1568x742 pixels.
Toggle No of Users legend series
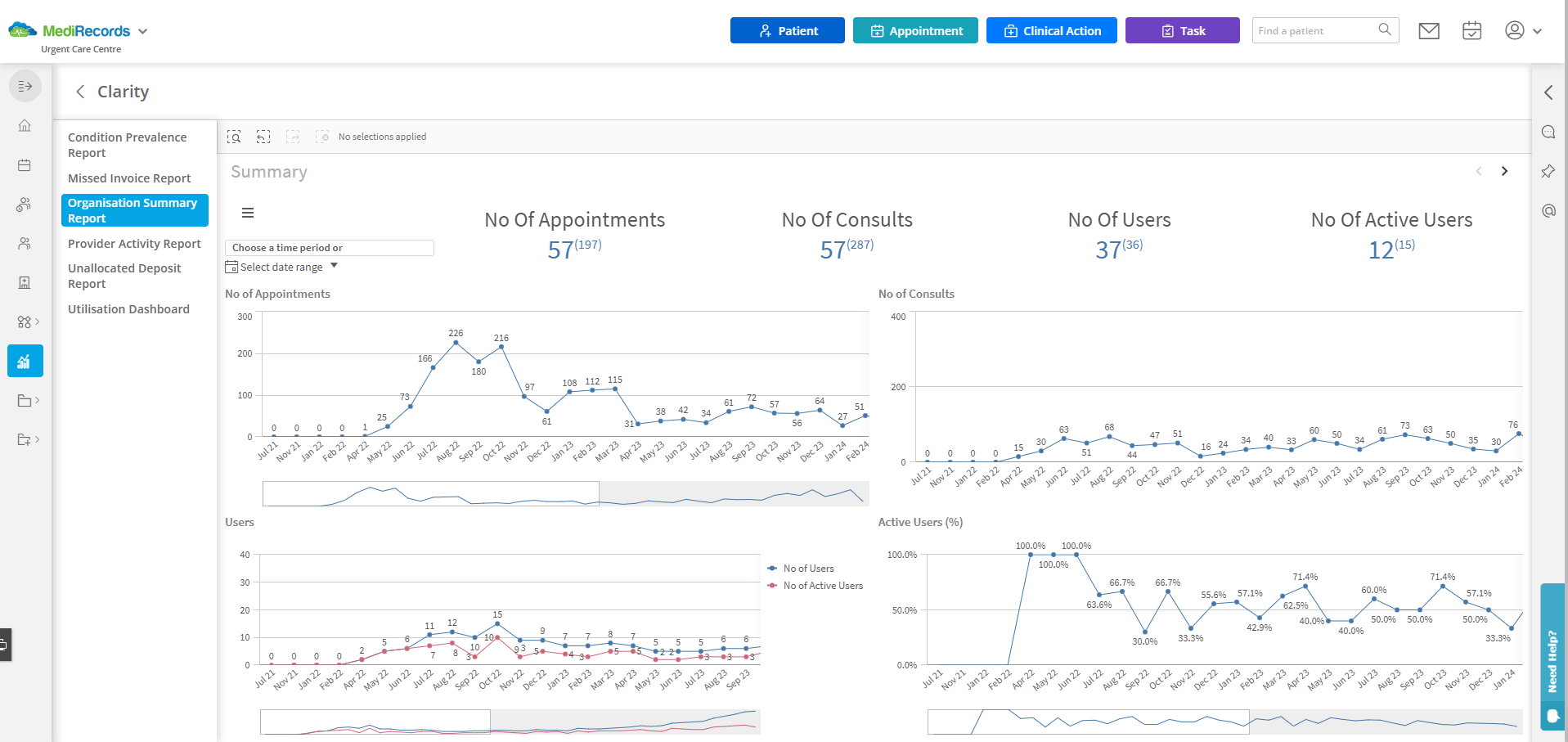pyautogui.click(x=808, y=569)
